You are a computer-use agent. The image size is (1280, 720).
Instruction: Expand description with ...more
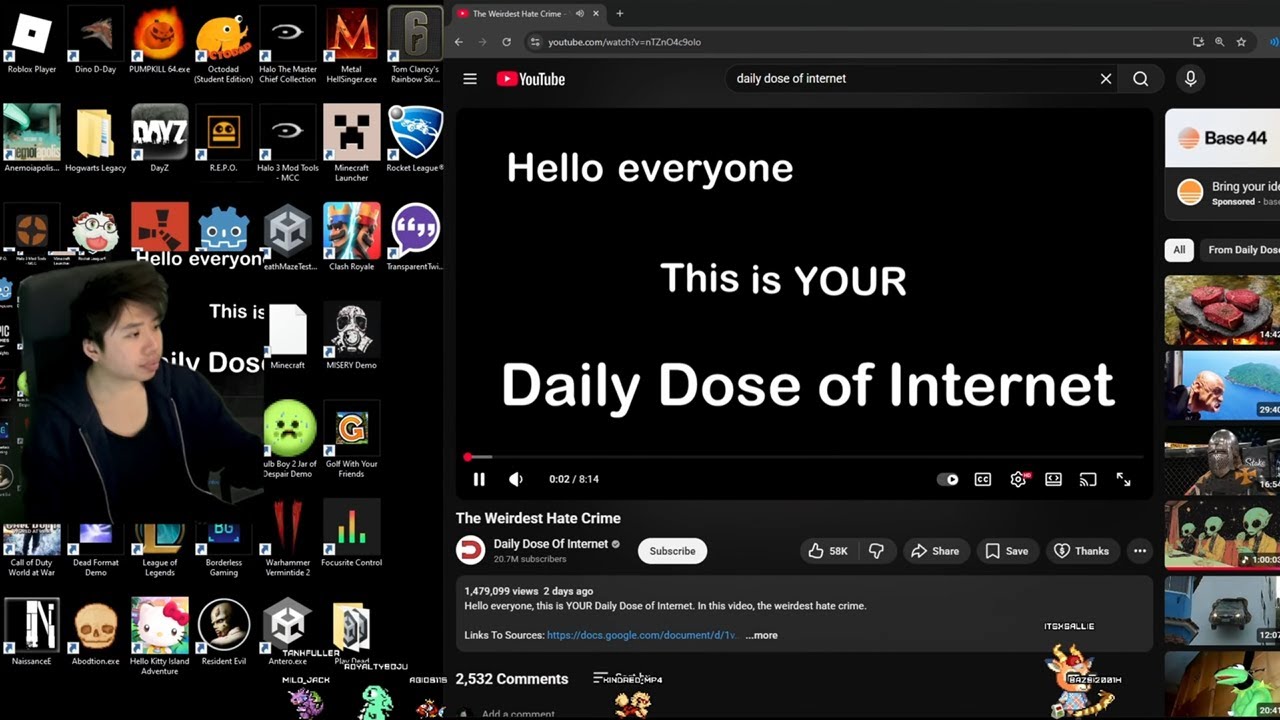click(x=761, y=635)
